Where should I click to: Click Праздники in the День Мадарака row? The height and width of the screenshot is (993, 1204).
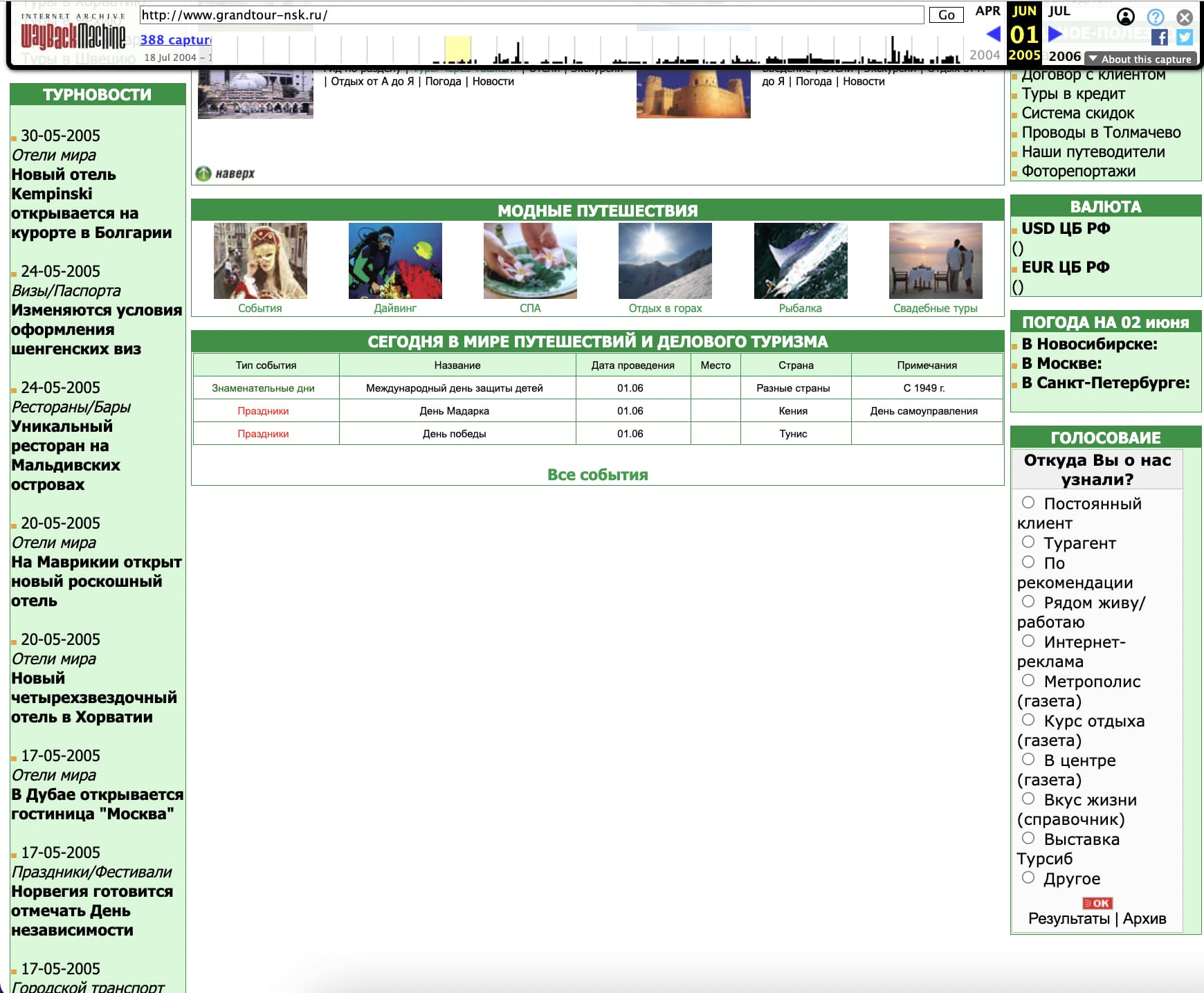[263, 411]
